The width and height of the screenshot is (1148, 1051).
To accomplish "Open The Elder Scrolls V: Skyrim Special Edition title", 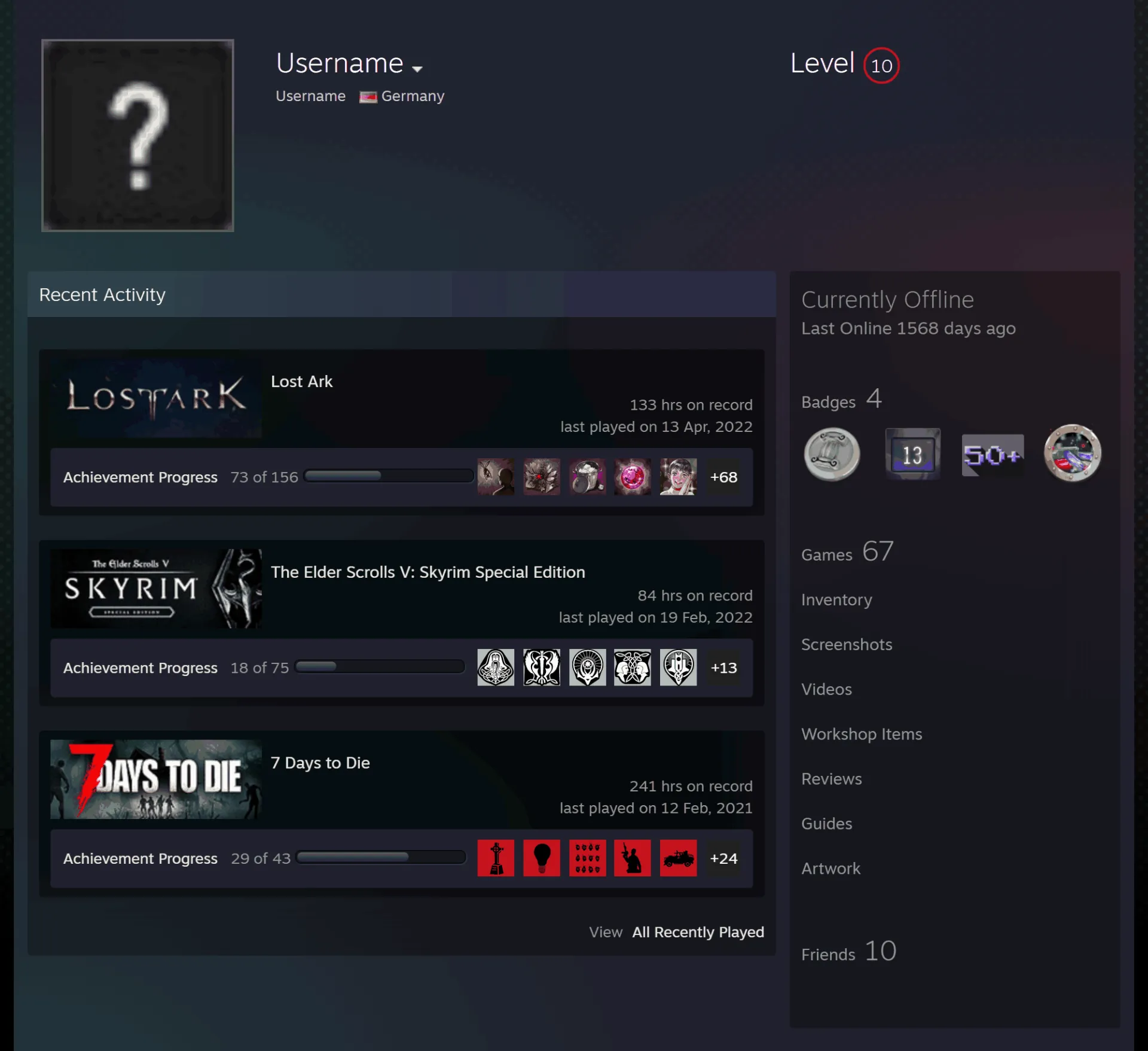I will pyautogui.click(x=428, y=572).
